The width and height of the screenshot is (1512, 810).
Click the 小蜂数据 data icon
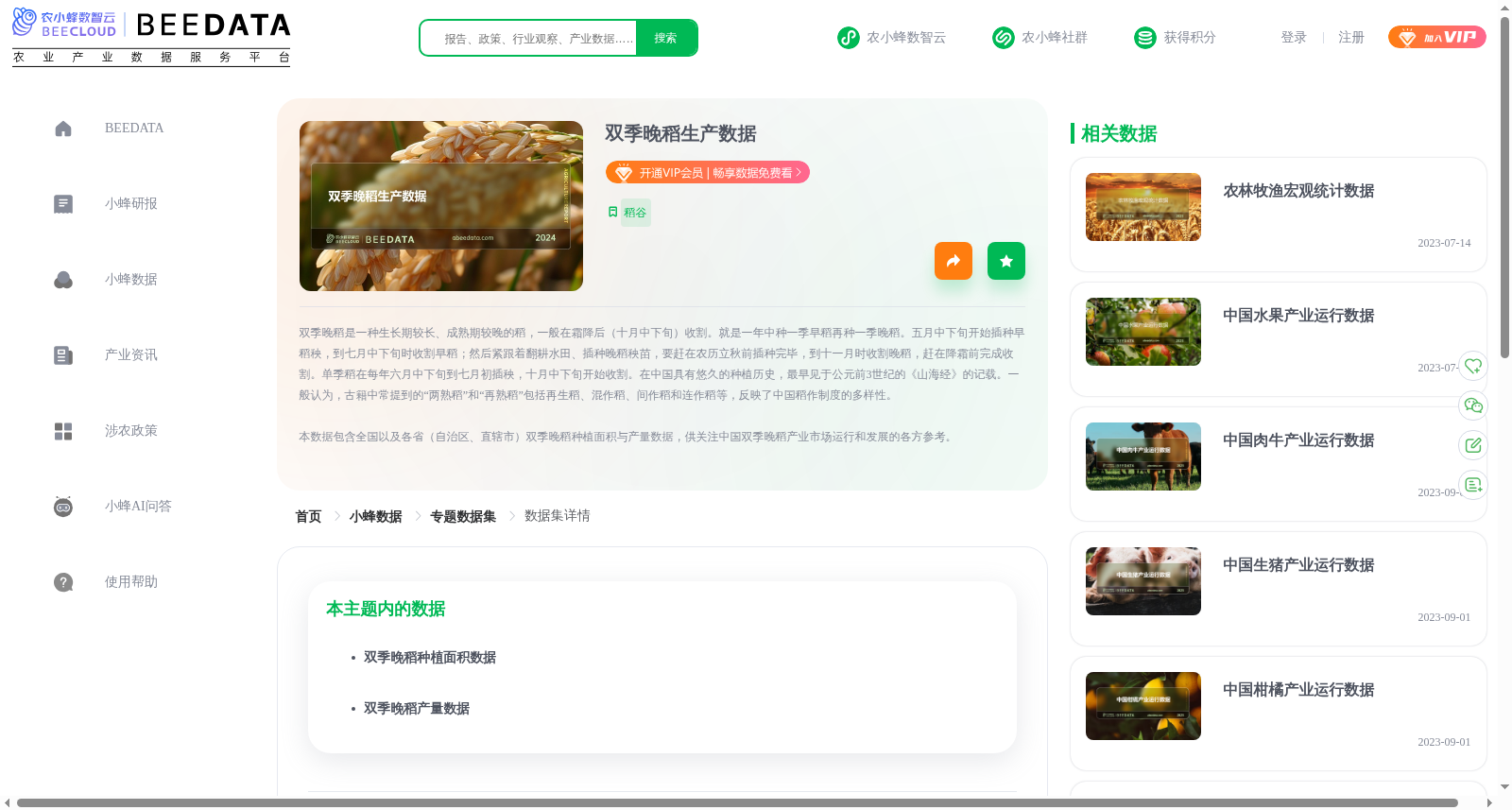click(x=63, y=280)
